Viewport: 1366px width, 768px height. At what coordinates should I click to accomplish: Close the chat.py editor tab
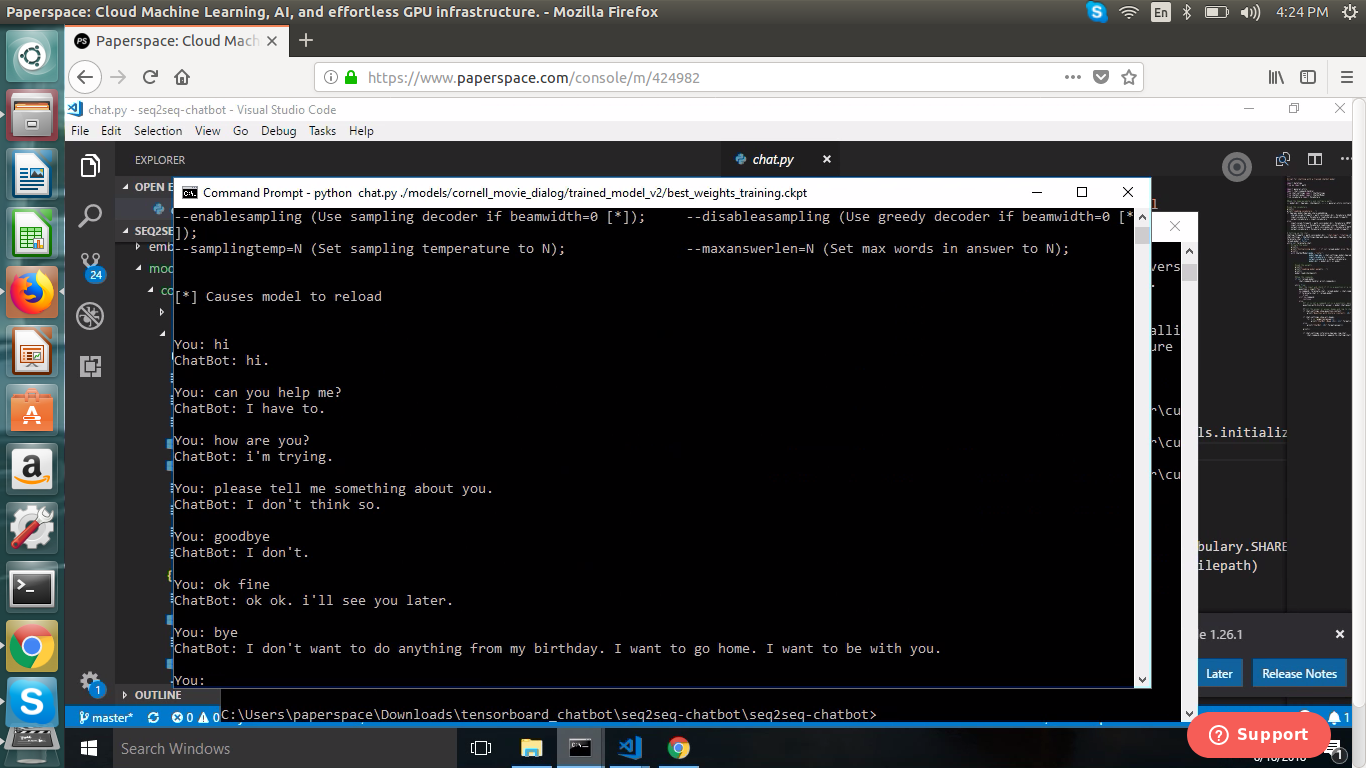[x=827, y=159]
